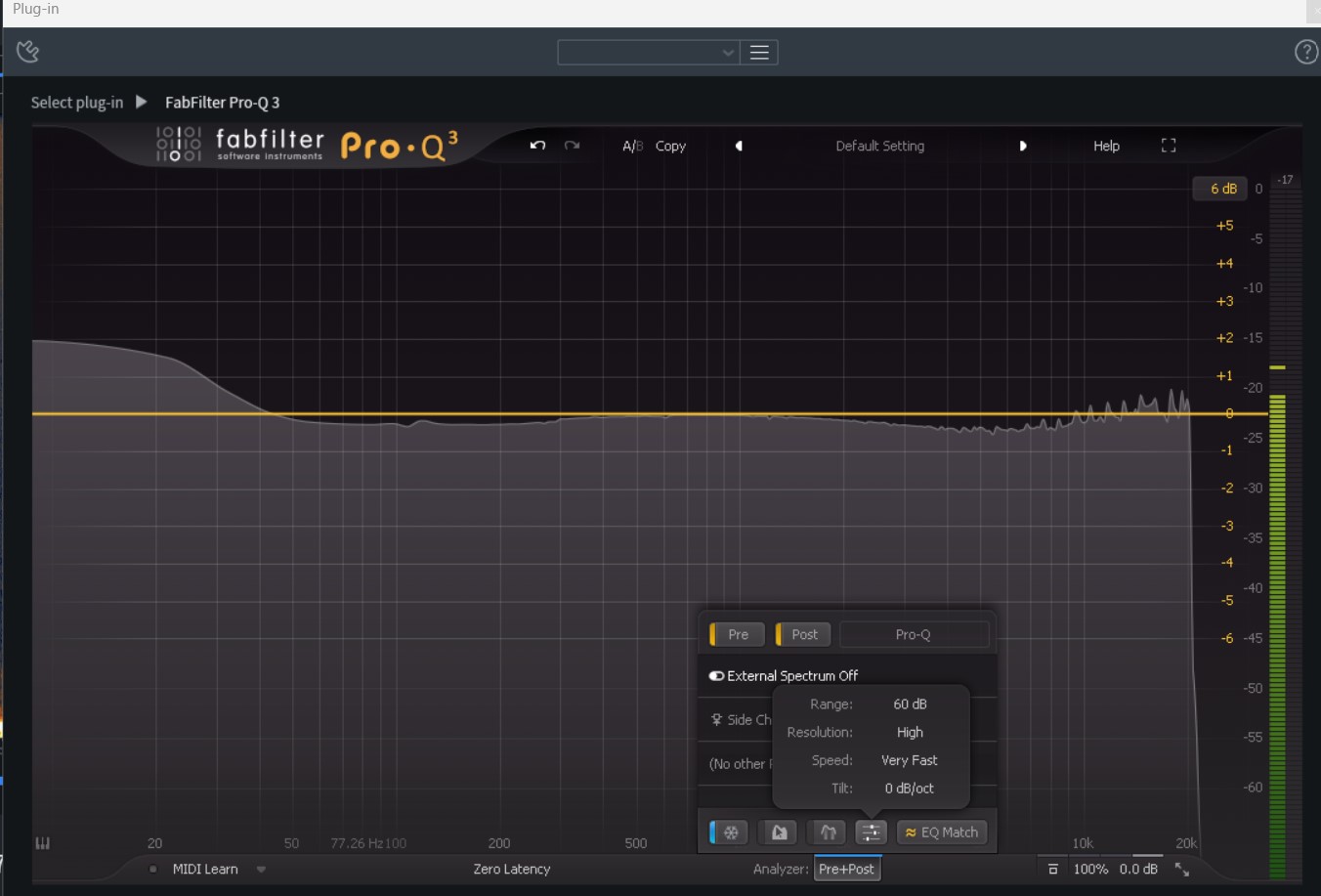Change the analyzer Speed value Very Fast
The width and height of the screenshot is (1321, 896).
click(910, 760)
